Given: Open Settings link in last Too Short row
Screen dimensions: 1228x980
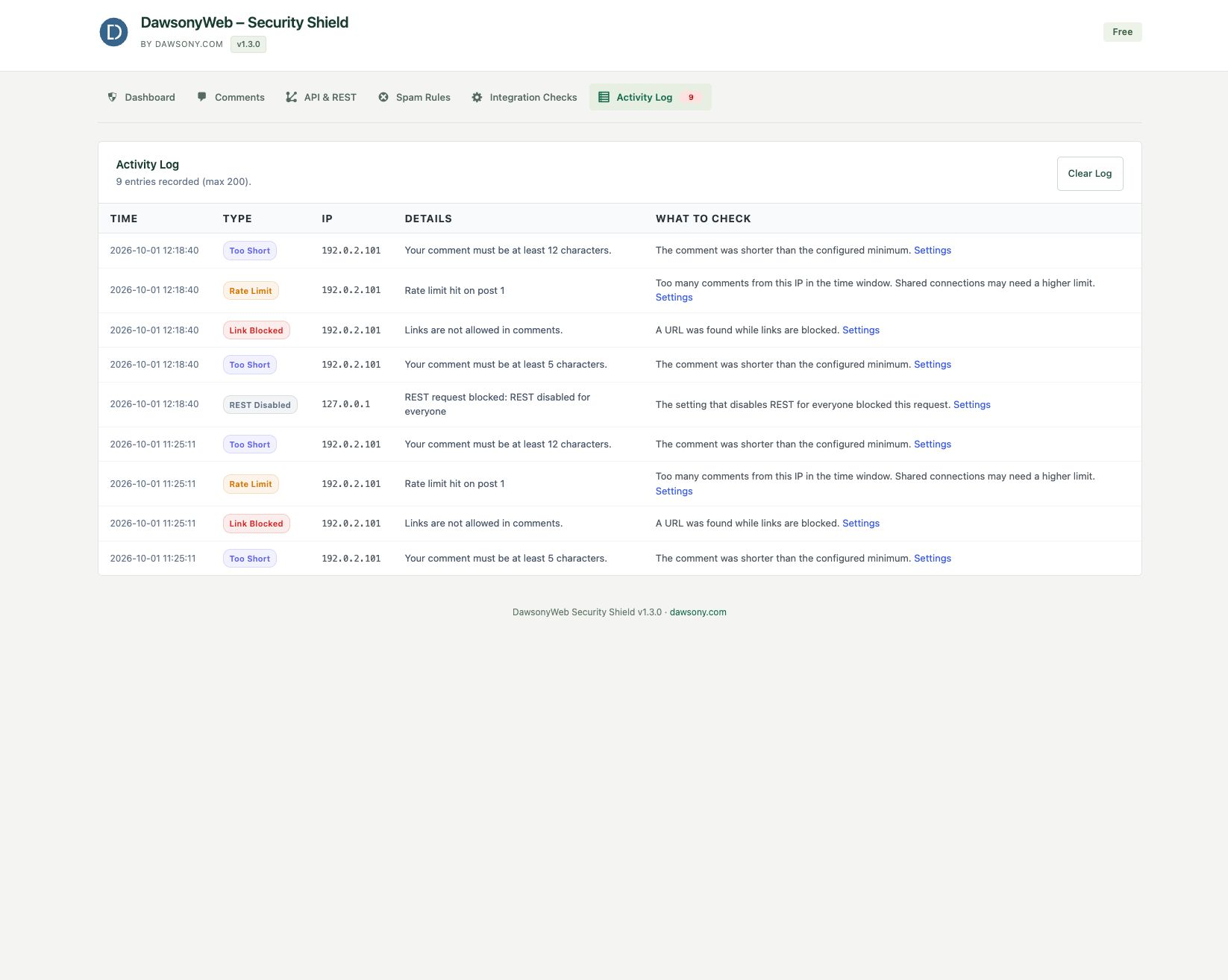Looking at the screenshot, I should click(933, 559).
